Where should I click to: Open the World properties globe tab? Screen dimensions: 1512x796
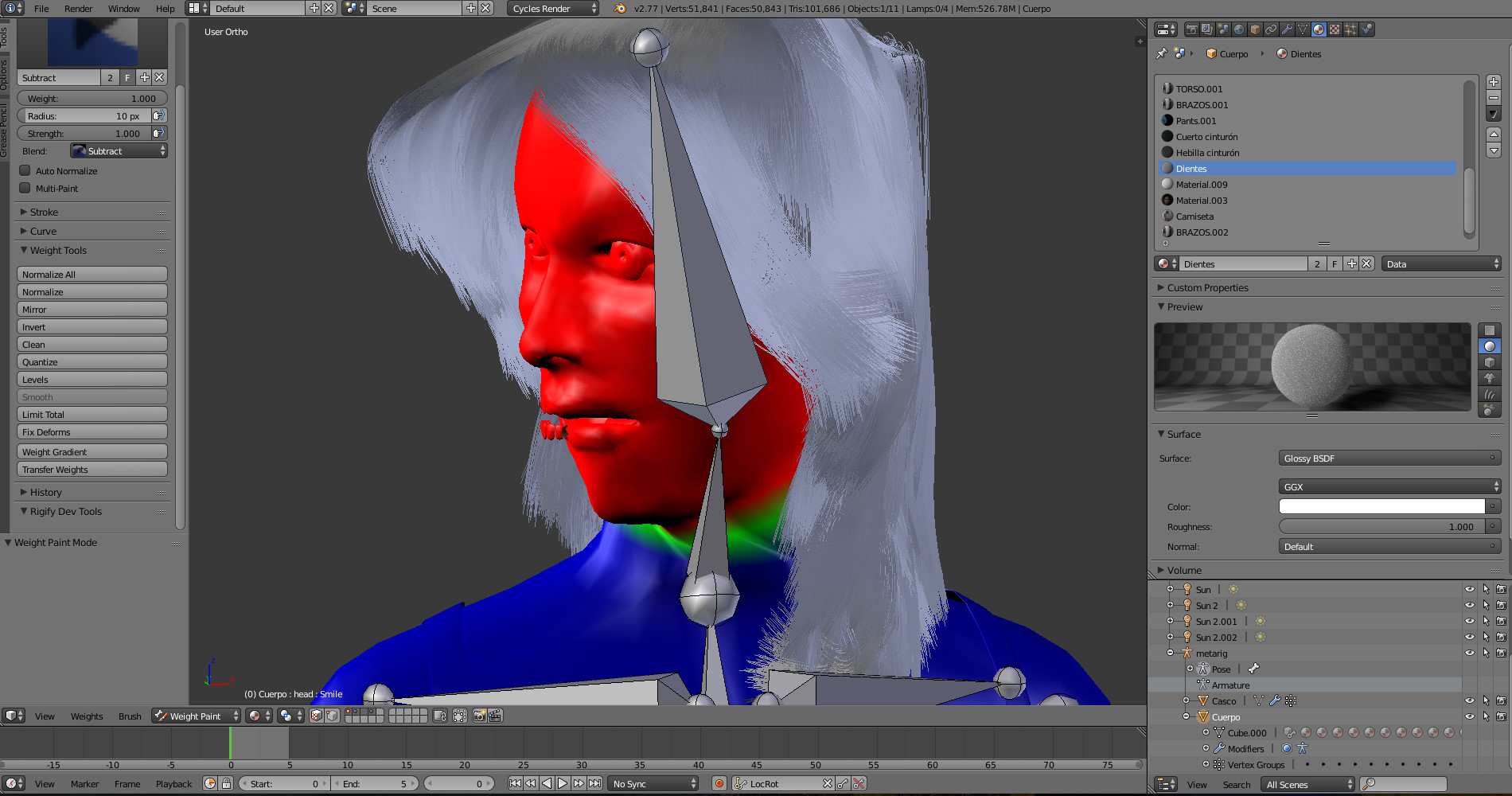(1239, 29)
